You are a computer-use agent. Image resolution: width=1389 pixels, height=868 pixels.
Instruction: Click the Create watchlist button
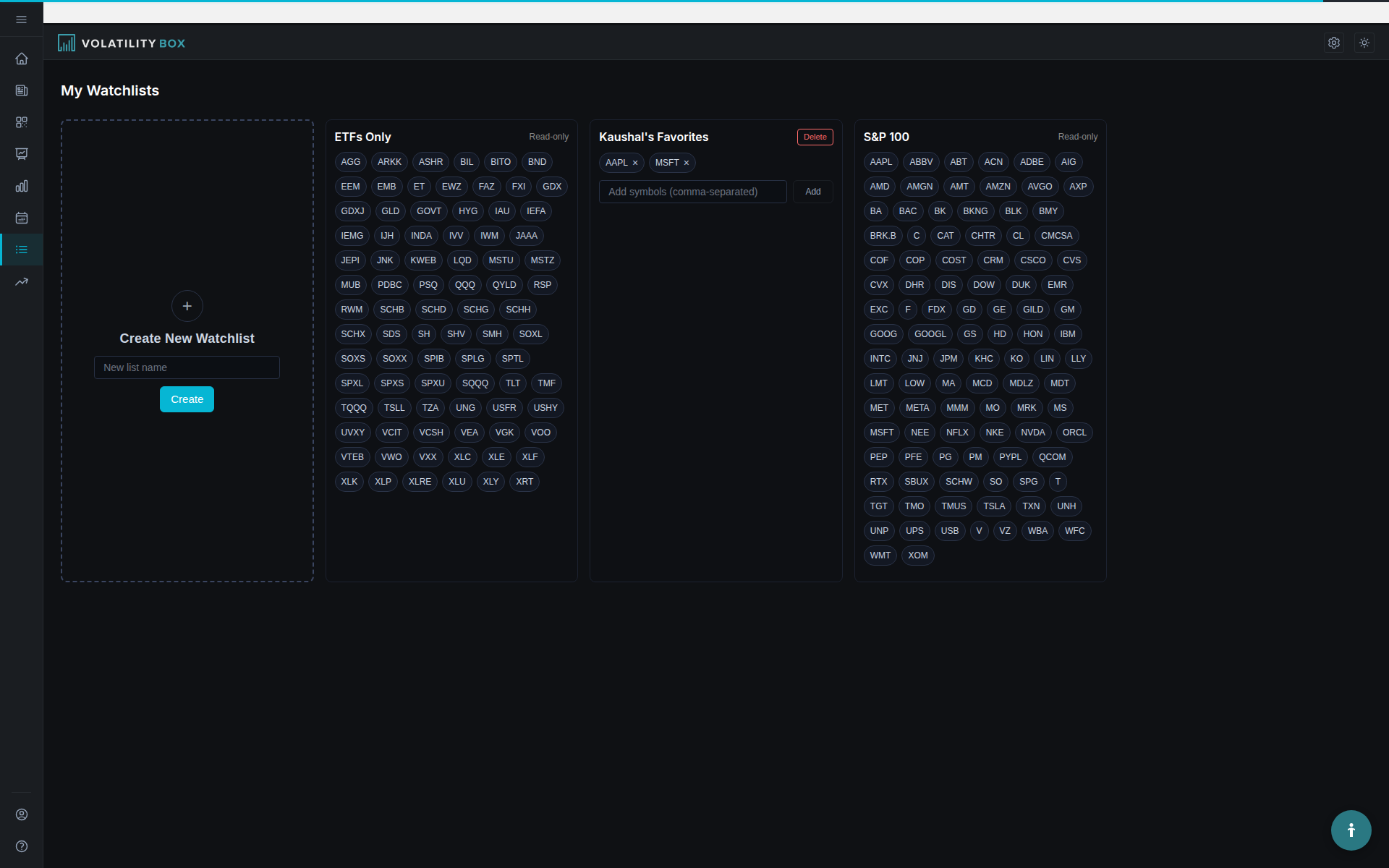pyautogui.click(x=187, y=399)
